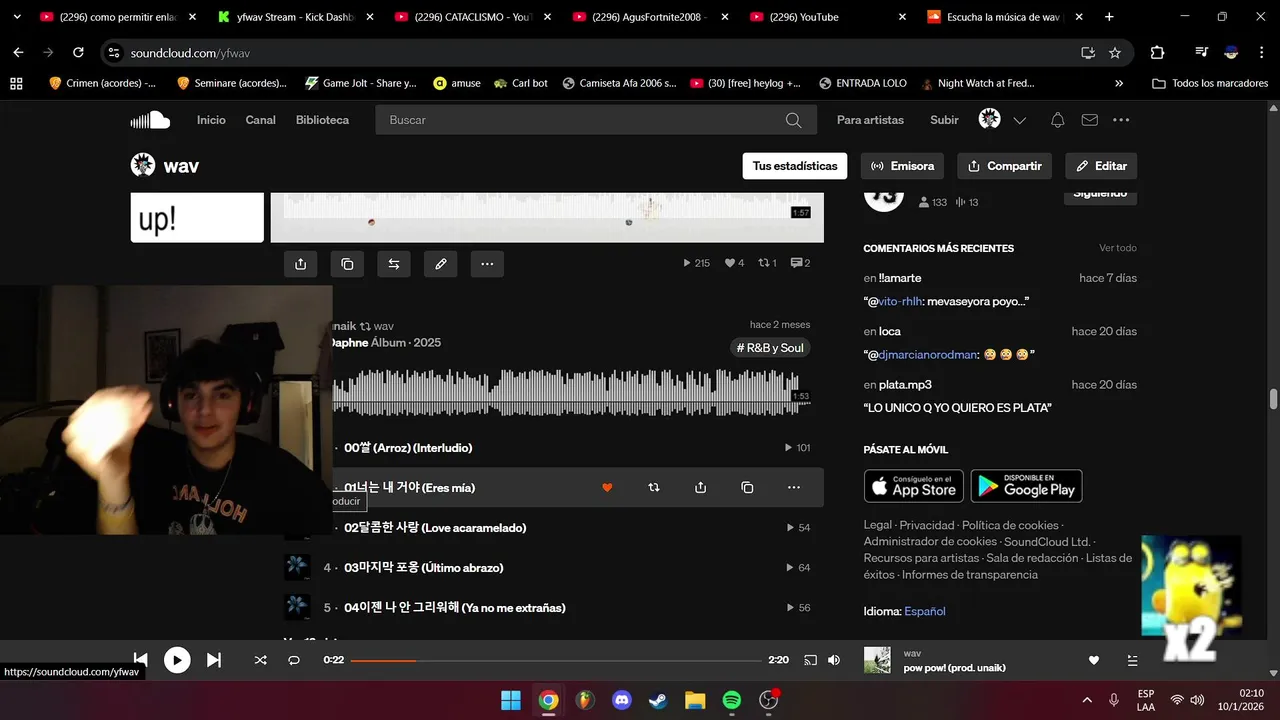Click copy link icon under top track

[x=347, y=264]
